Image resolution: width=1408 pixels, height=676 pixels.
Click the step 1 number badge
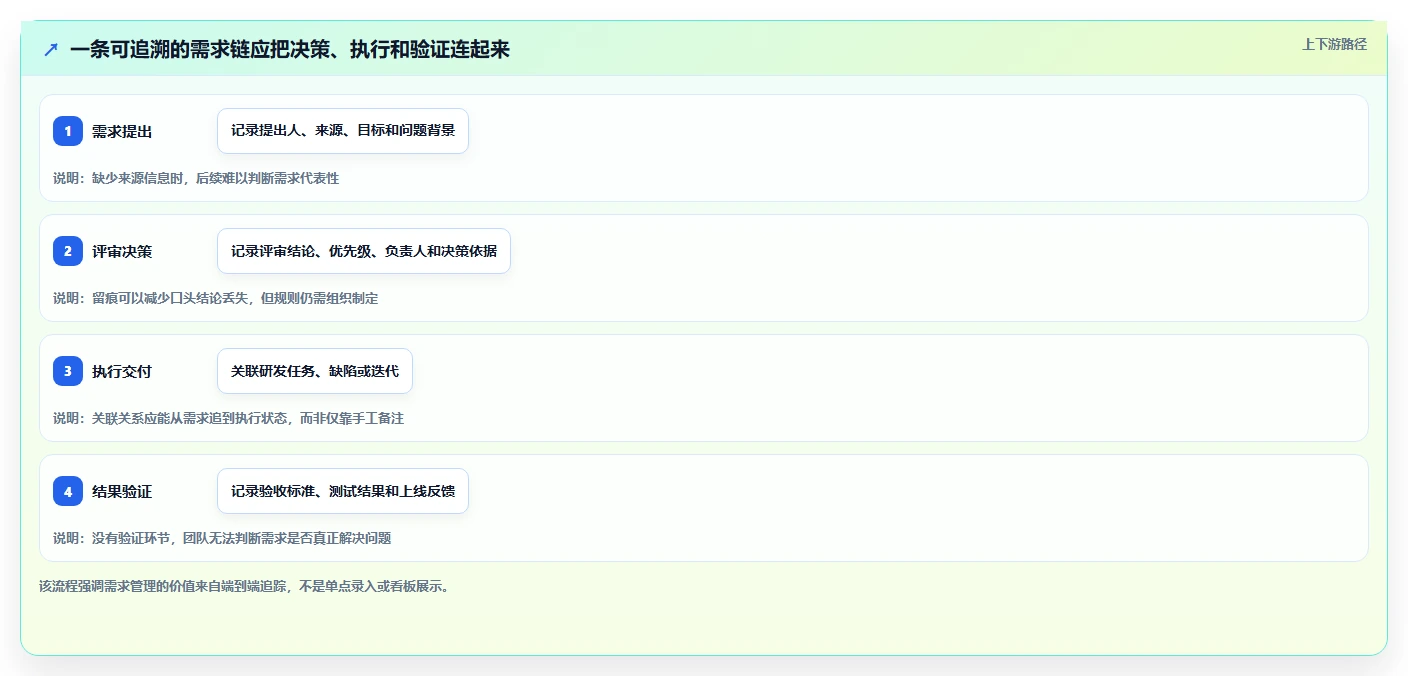pos(68,131)
